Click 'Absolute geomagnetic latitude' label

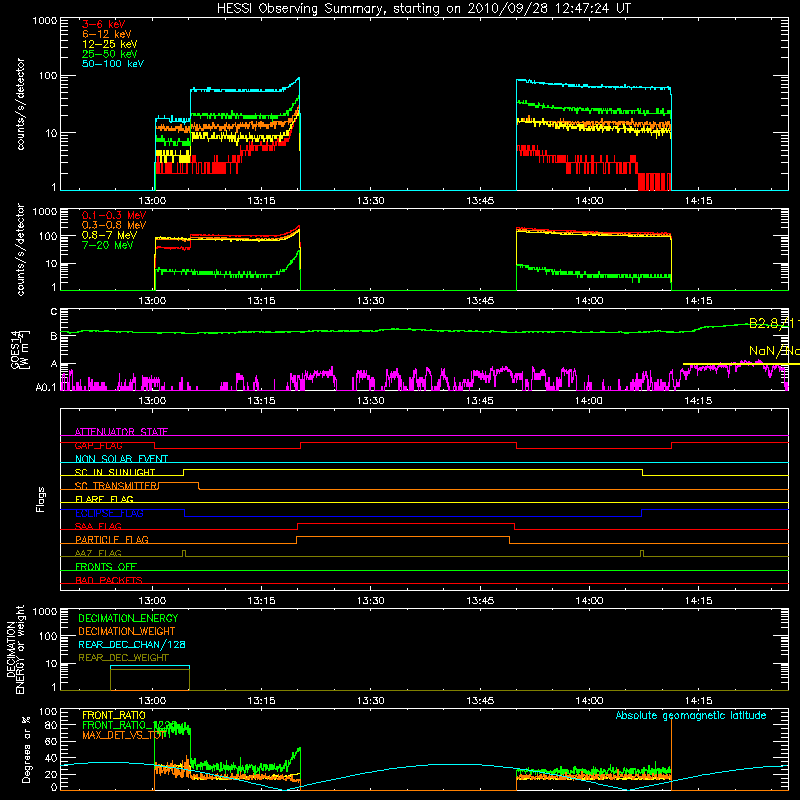pyautogui.click(x=691, y=715)
